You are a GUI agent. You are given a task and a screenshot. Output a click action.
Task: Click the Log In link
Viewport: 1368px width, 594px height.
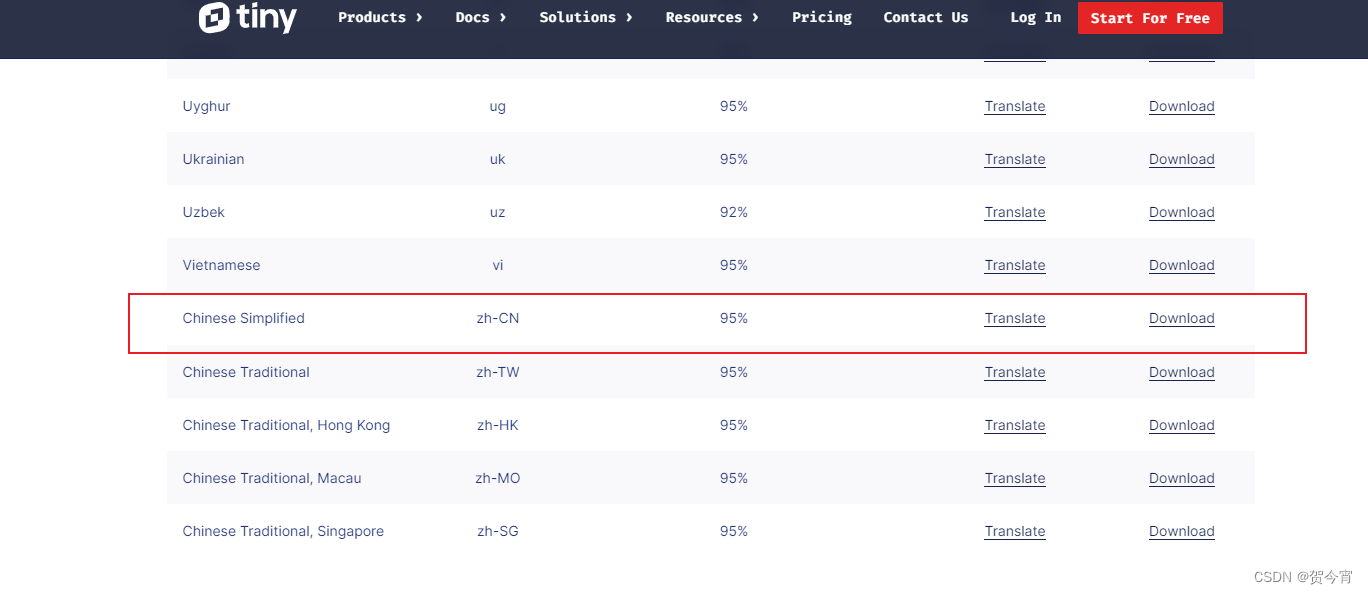1036,17
